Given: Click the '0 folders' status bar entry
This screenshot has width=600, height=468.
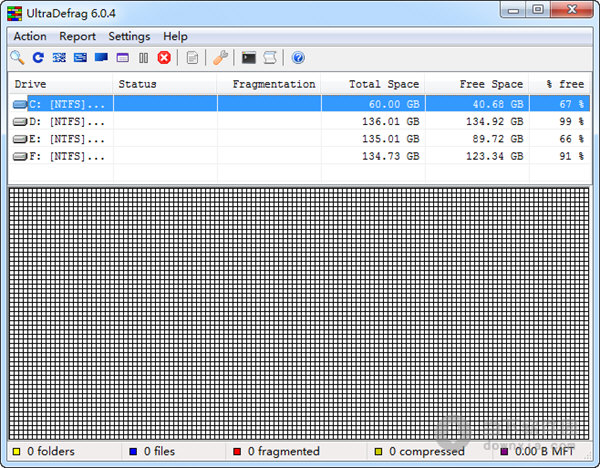Looking at the screenshot, I should pyautogui.click(x=51, y=452).
